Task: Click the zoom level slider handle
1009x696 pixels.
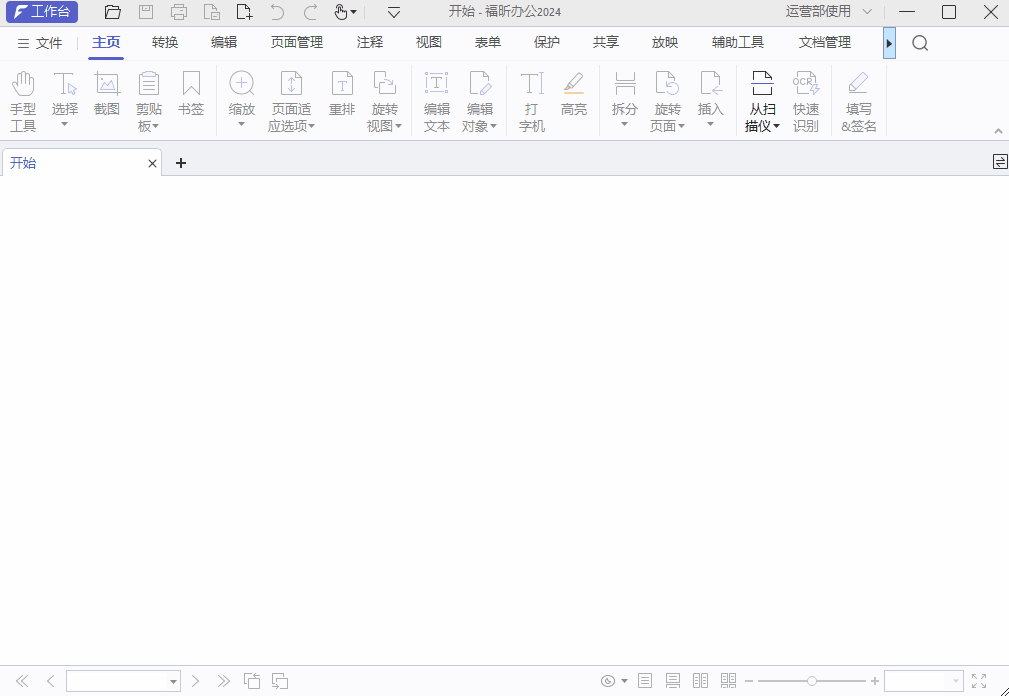Action: click(811, 680)
